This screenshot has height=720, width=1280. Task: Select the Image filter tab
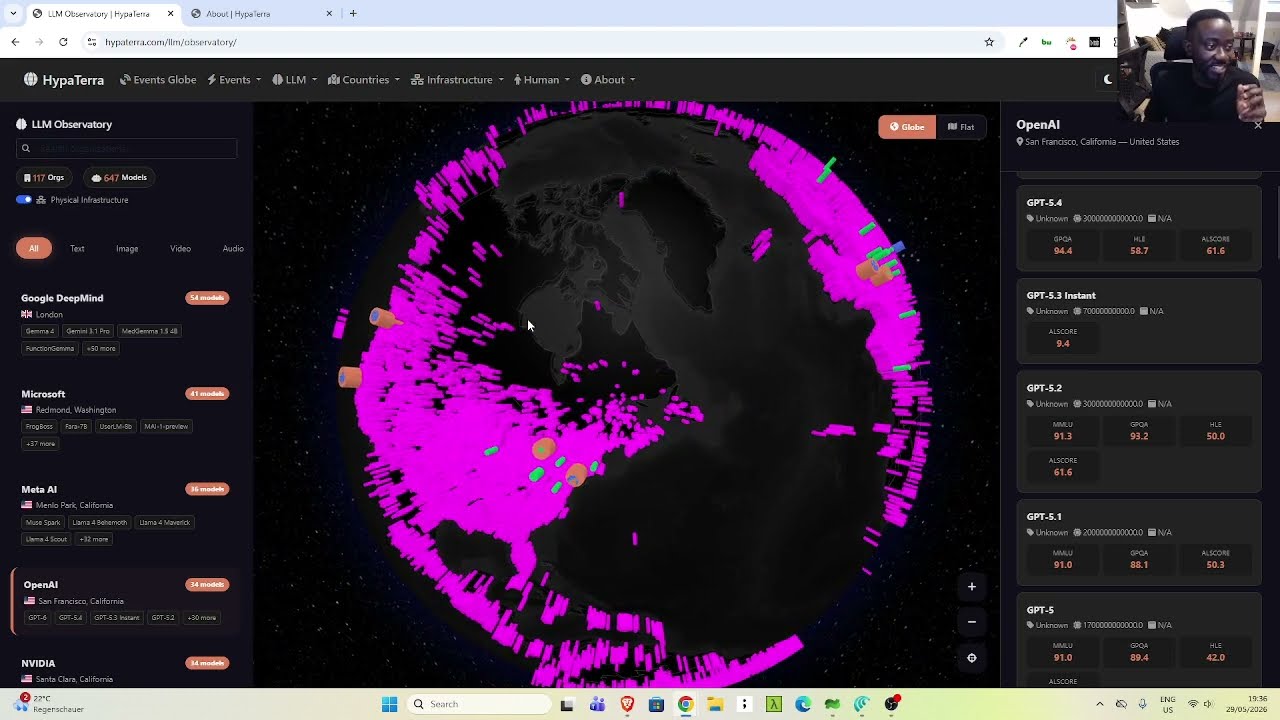pos(127,249)
